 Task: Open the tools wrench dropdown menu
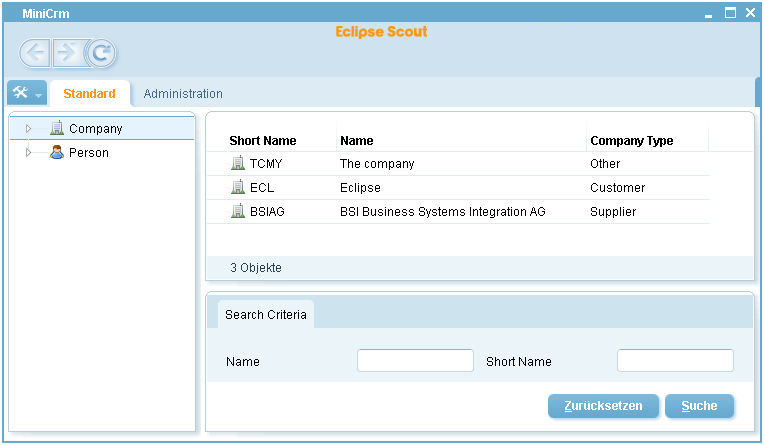point(27,93)
